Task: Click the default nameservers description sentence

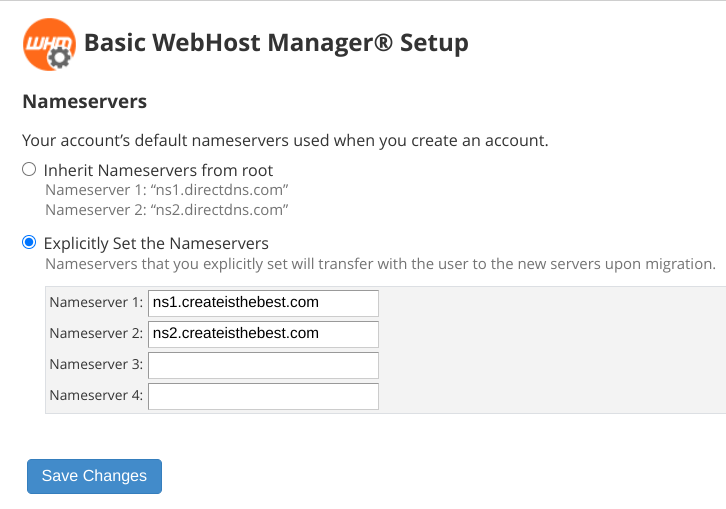Action: [x=285, y=140]
